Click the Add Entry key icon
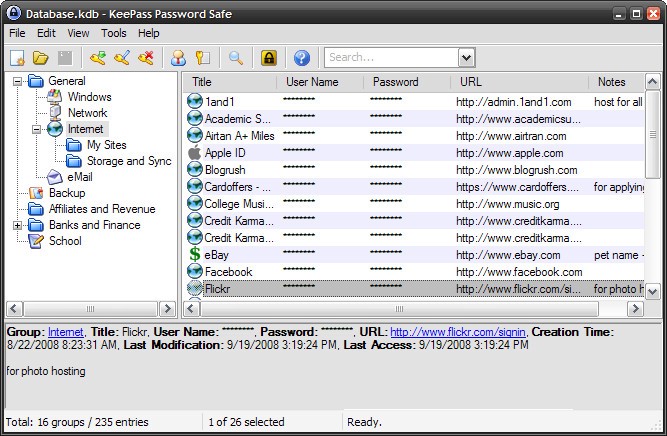667x436 pixels. click(97, 58)
